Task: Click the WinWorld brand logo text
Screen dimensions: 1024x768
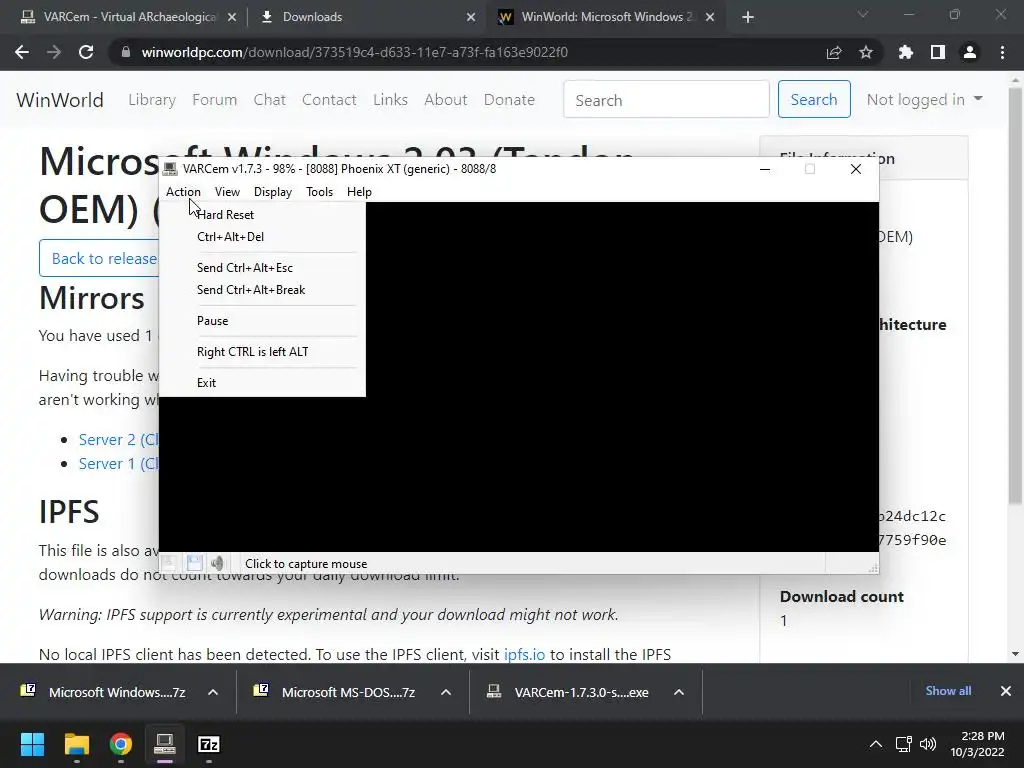Action: coord(60,100)
